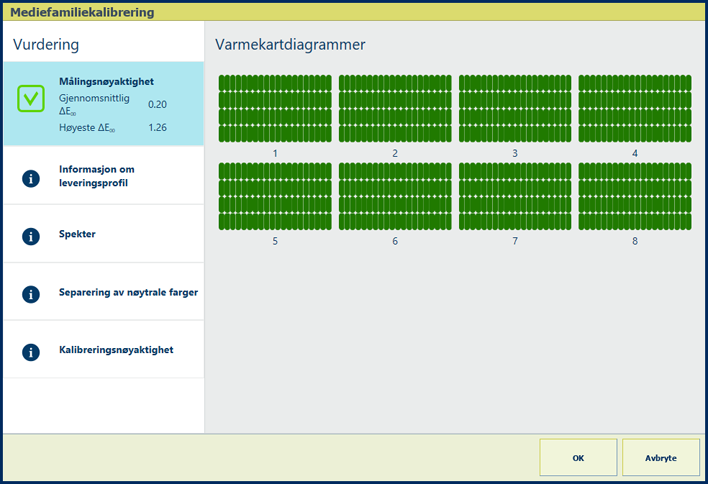Screen dimensions: 708x484
Task: Click the Mediefamiliekalibrering title bar text
Action: [x=82, y=12]
